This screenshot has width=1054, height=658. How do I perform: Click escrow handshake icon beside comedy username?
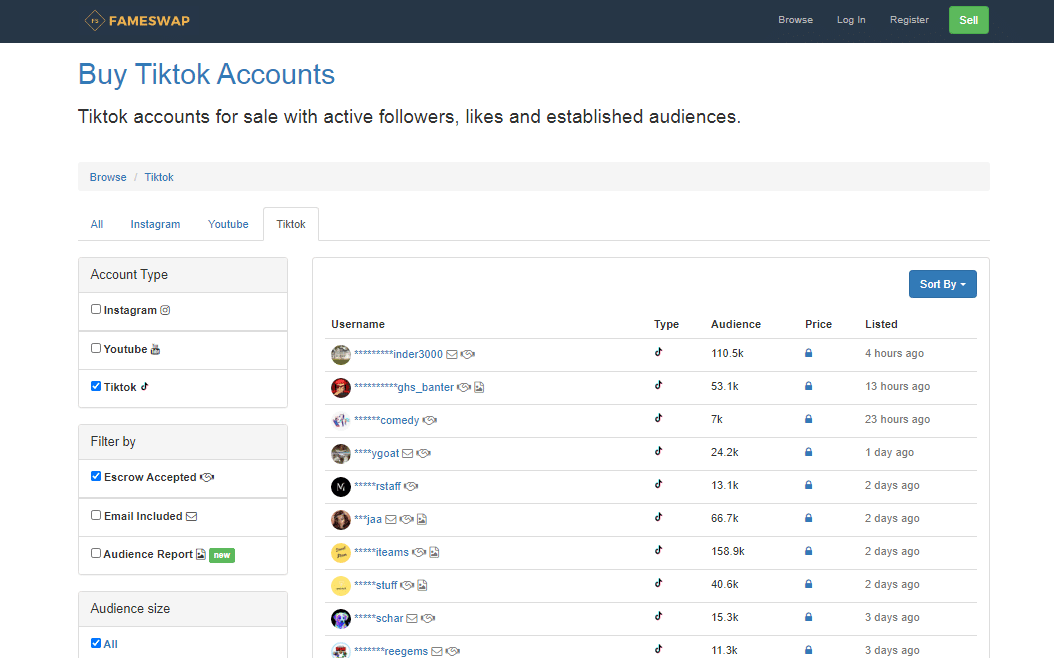click(x=430, y=420)
